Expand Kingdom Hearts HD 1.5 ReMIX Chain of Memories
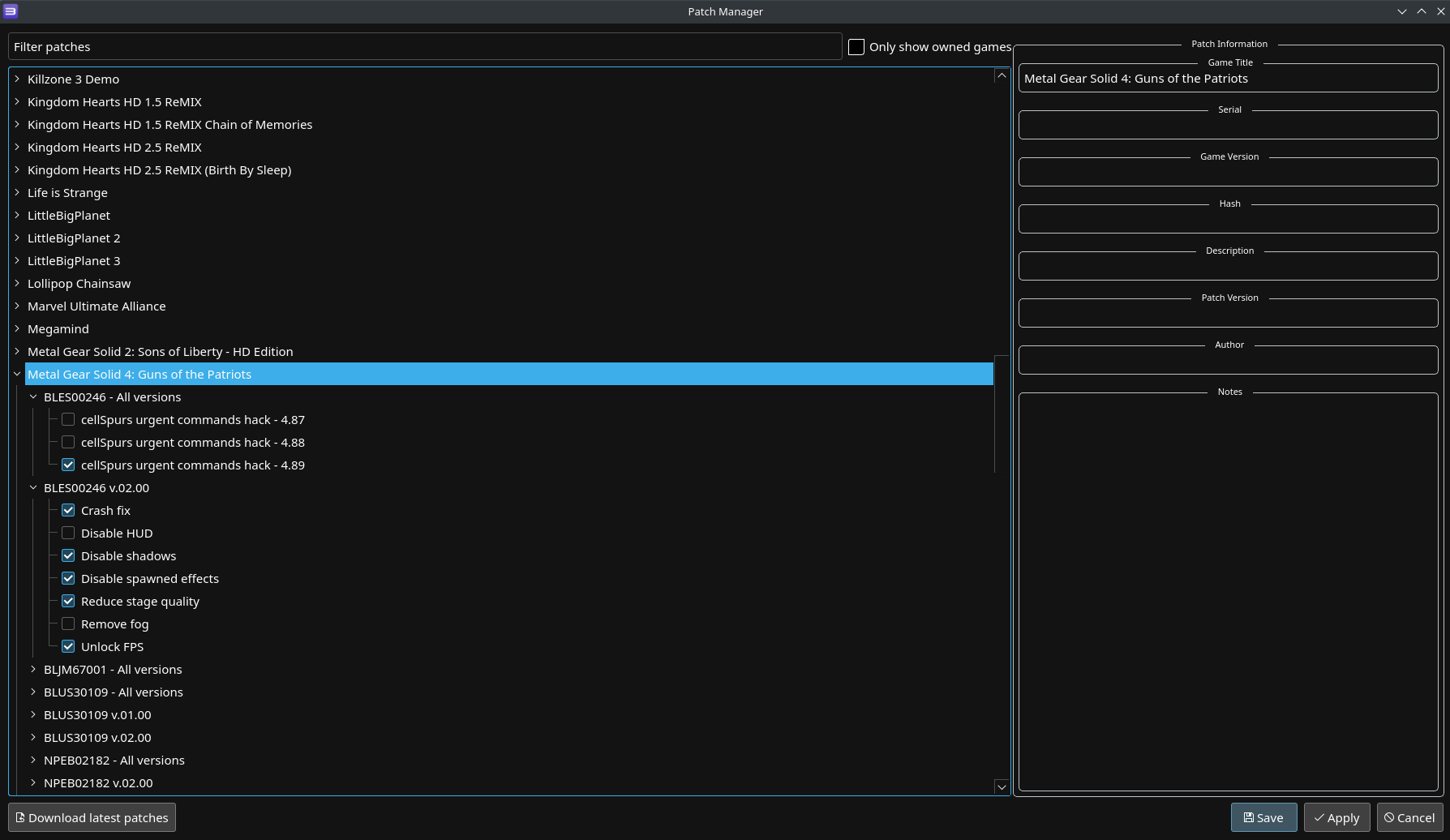 (x=17, y=125)
